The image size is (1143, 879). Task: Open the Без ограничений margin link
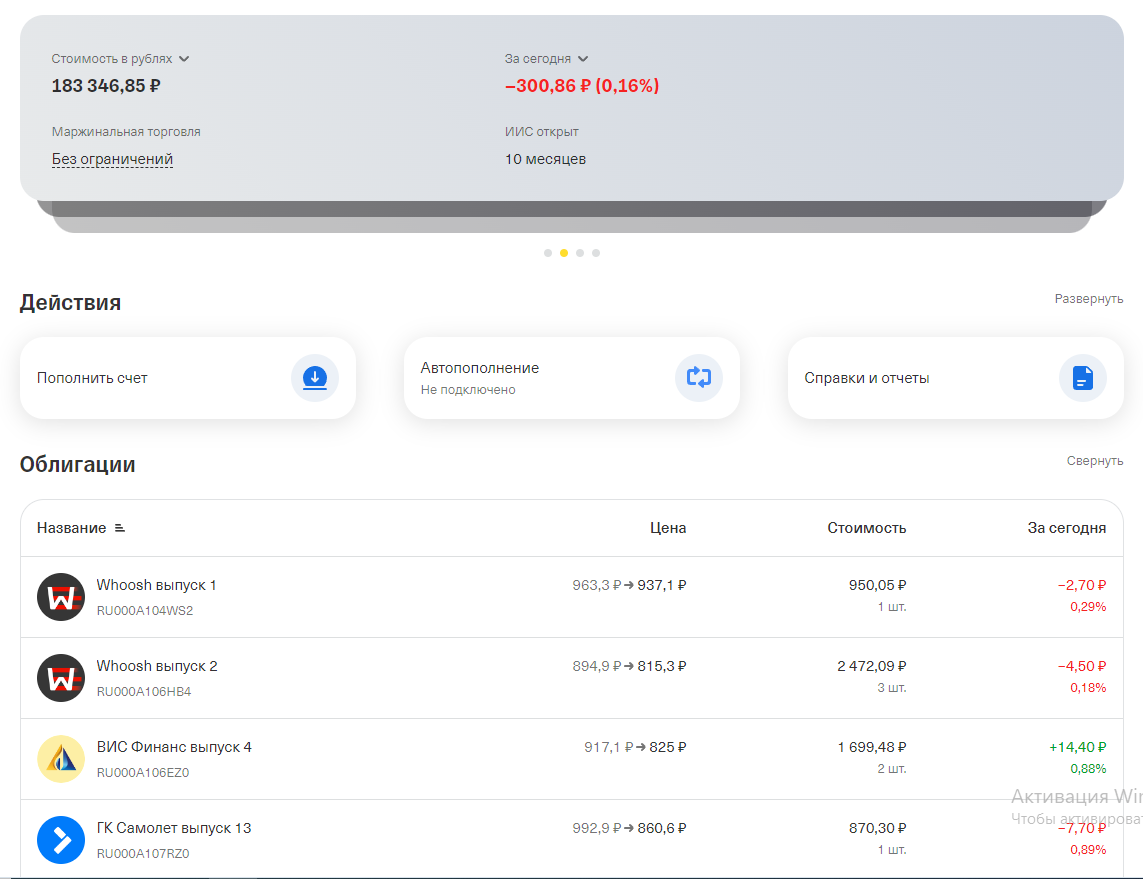(112, 159)
